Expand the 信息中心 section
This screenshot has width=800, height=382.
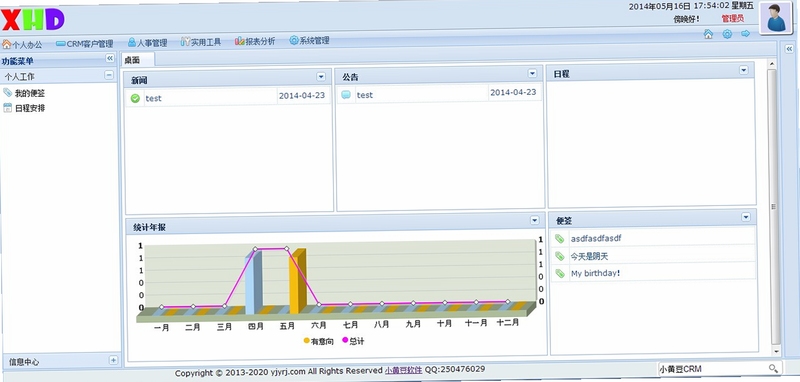(x=113, y=360)
